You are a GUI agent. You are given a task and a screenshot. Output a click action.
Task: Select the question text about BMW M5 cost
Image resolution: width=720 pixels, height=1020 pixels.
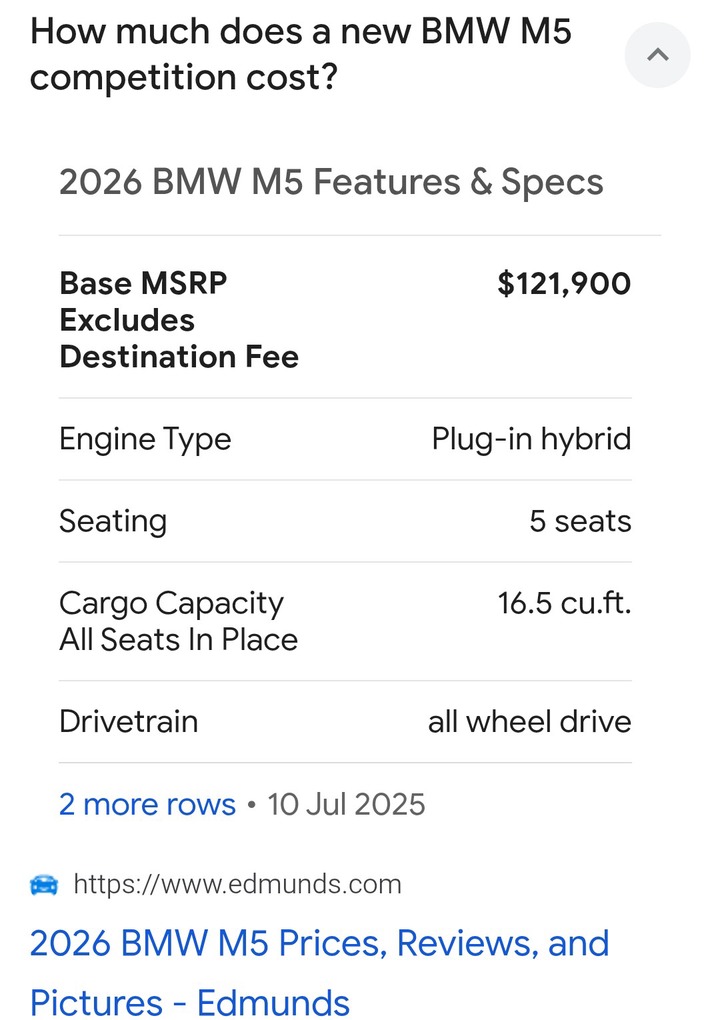(x=300, y=55)
